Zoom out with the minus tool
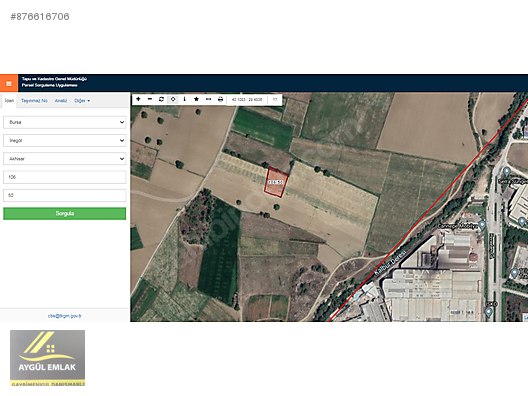528x396 pixels. [x=150, y=99]
